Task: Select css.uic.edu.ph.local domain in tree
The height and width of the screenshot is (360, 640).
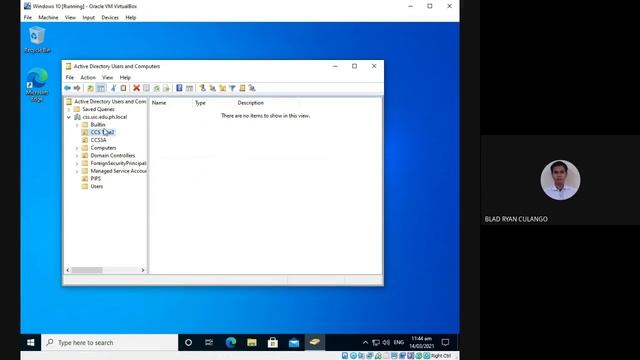Action: [x=104, y=117]
